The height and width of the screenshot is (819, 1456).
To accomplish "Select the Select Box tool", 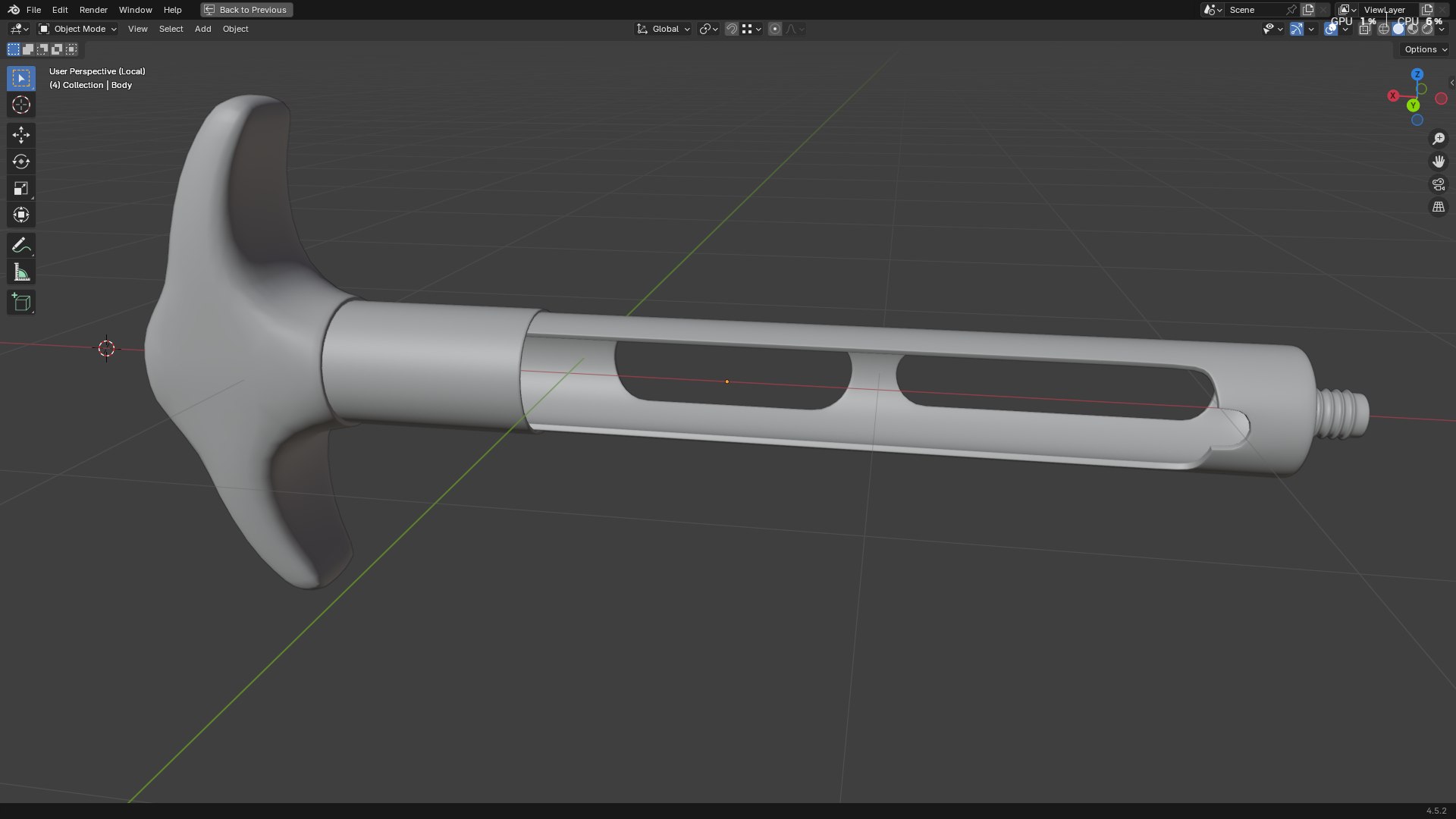I will 21,78.
